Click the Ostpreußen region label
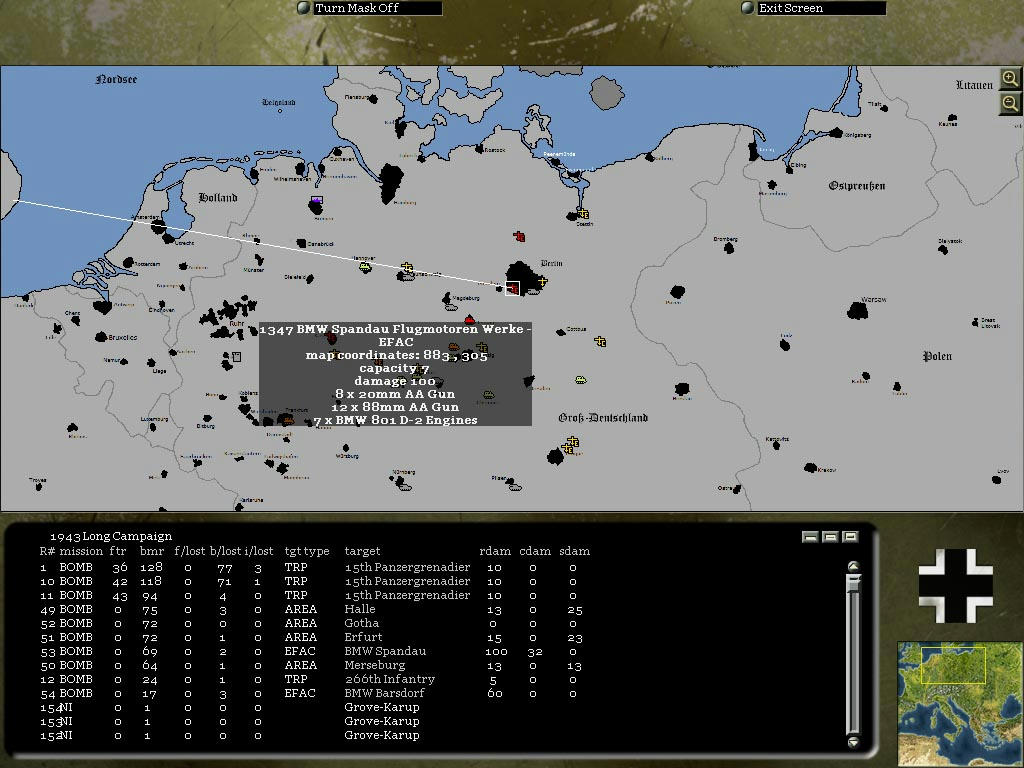This screenshot has width=1024, height=768. click(857, 186)
